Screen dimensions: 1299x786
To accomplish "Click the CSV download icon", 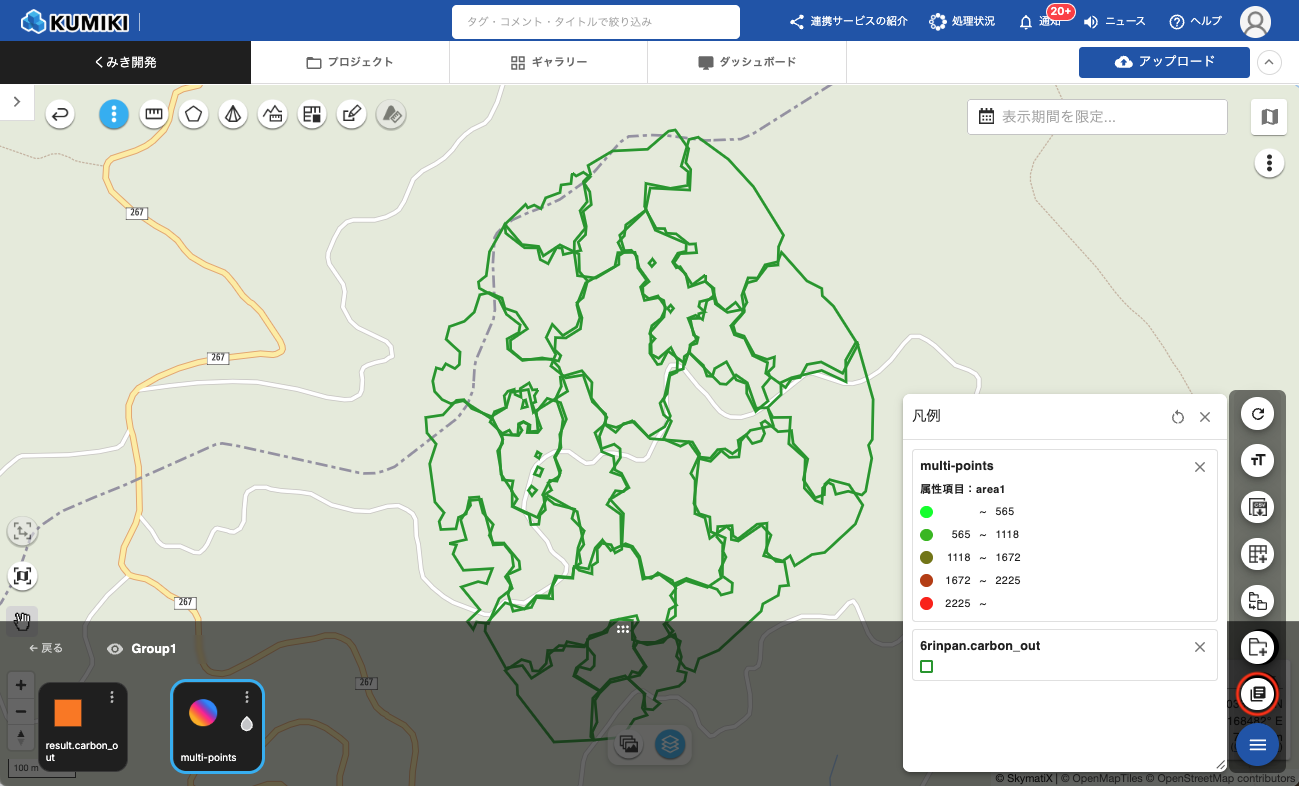I will (1257, 508).
